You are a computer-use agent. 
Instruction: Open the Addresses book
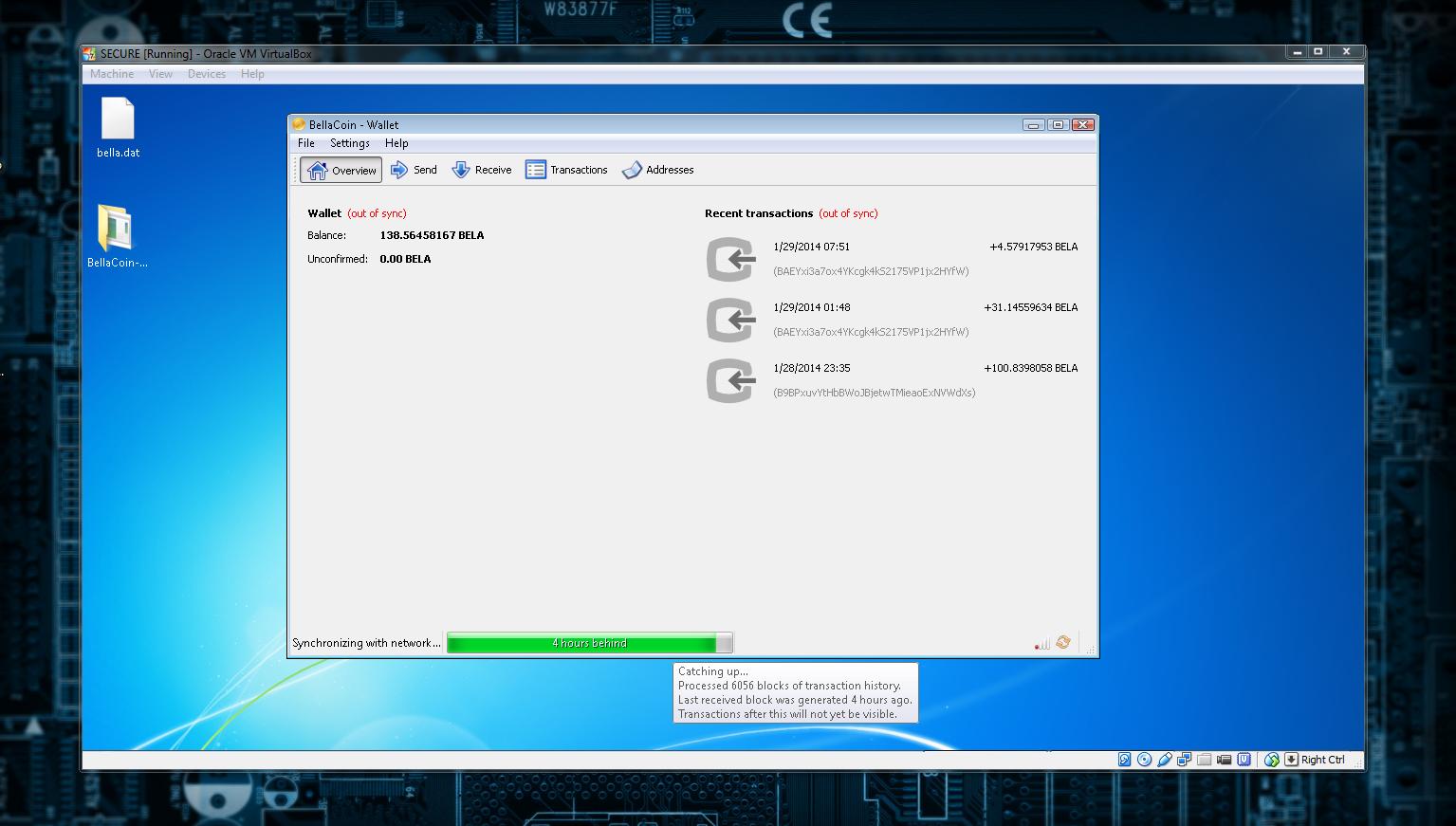coord(658,170)
